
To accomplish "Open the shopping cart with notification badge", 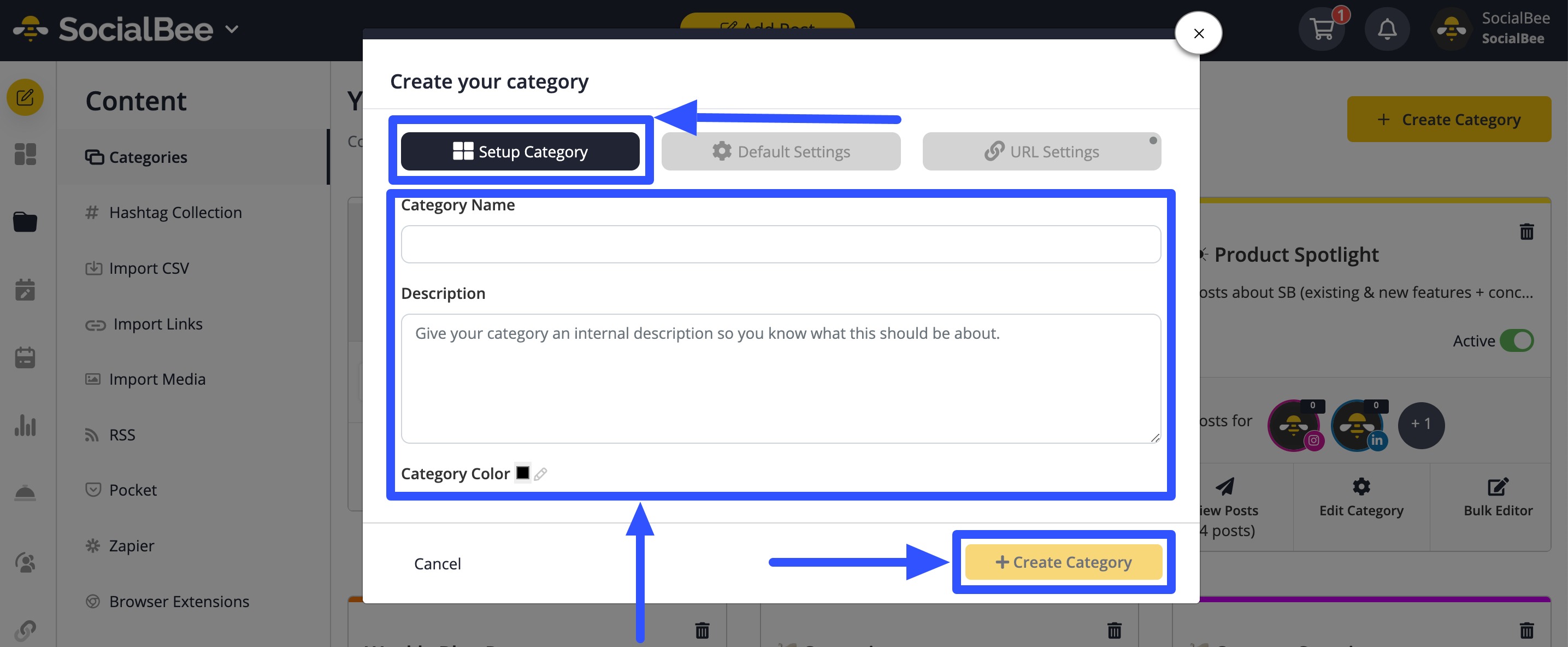I will click(x=1322, y=28).
